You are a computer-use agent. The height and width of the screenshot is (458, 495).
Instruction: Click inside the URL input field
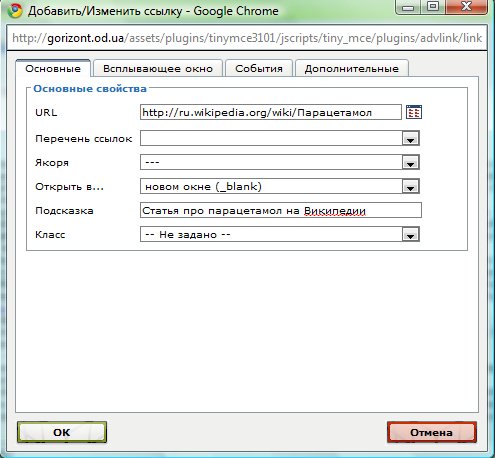(271, 112)
